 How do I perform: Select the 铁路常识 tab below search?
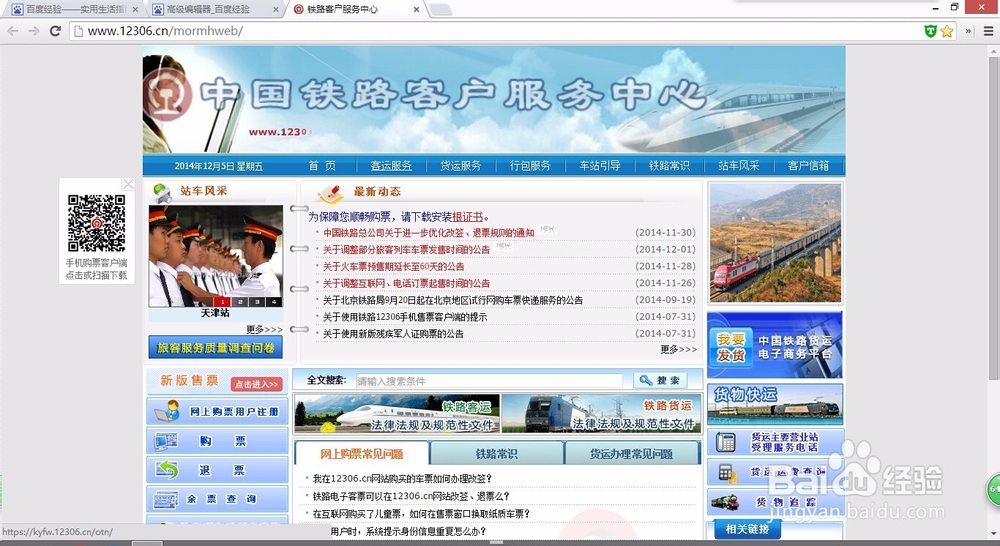[497, 454]
